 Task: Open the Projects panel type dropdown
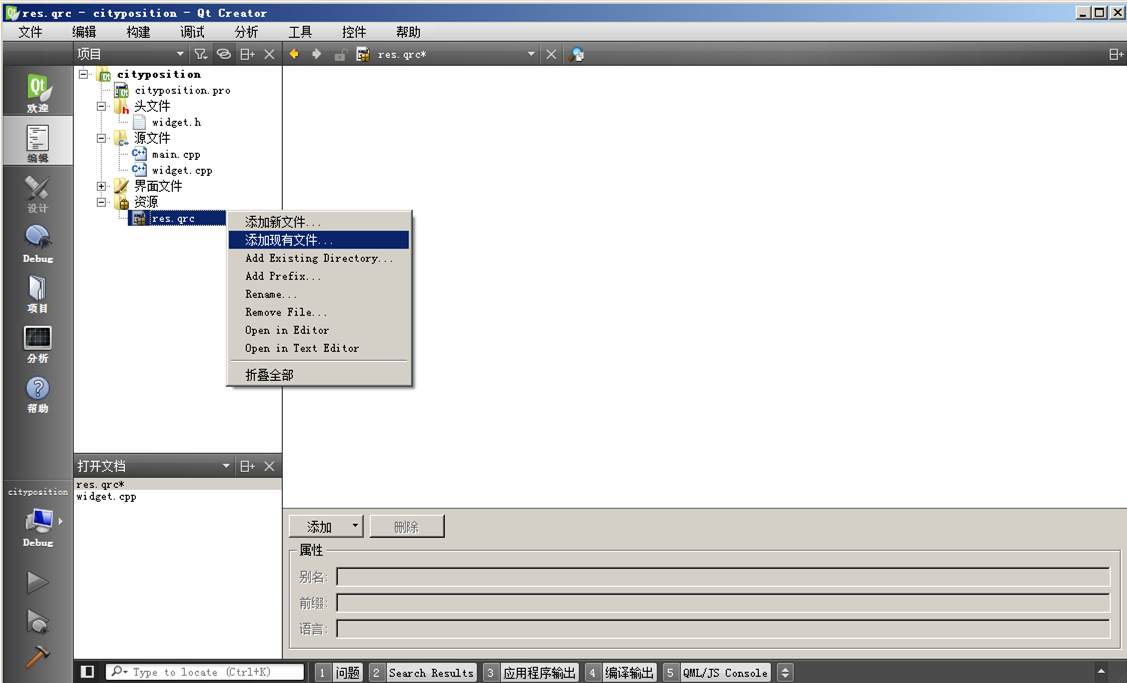pos(180,54)
